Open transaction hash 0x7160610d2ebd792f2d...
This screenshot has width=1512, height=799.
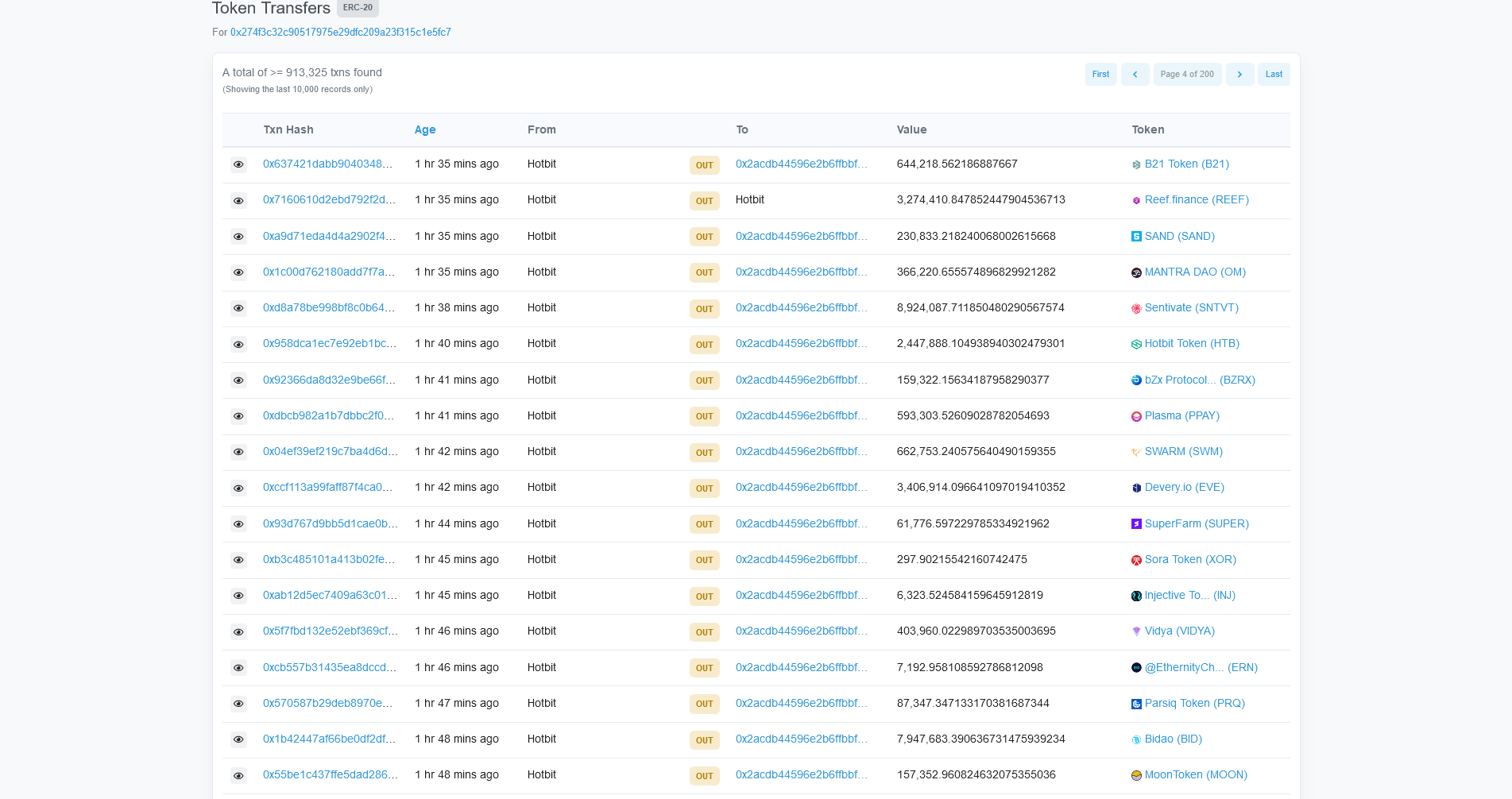329,199
